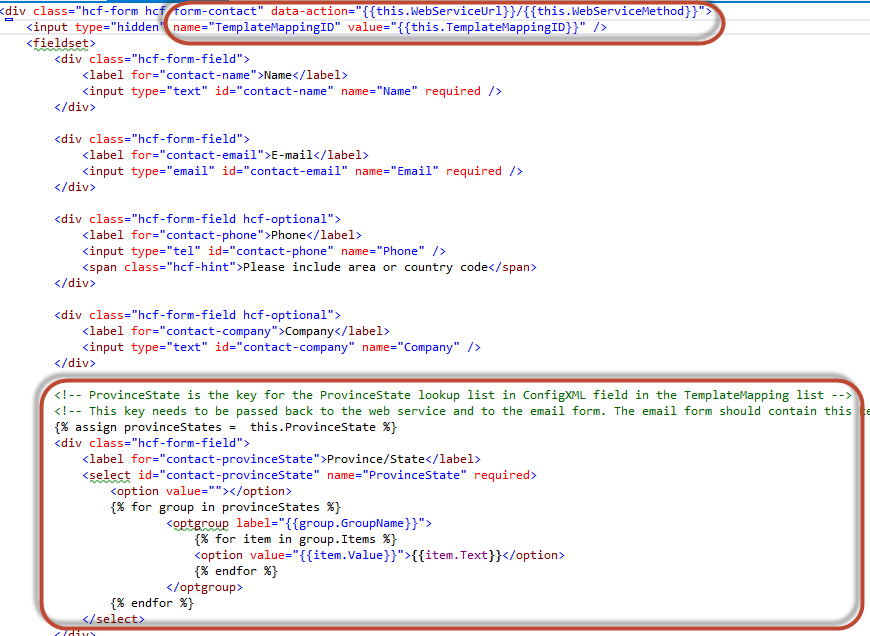Click hint text 'Please include area or country code'
This screenshot has height=636, width=870.
coord(365,267)
